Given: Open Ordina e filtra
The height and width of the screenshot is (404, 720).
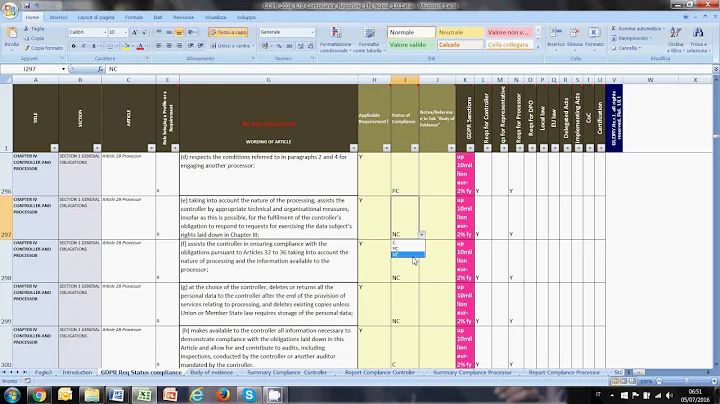Looking at the screenshot, I should click(675, 39).
